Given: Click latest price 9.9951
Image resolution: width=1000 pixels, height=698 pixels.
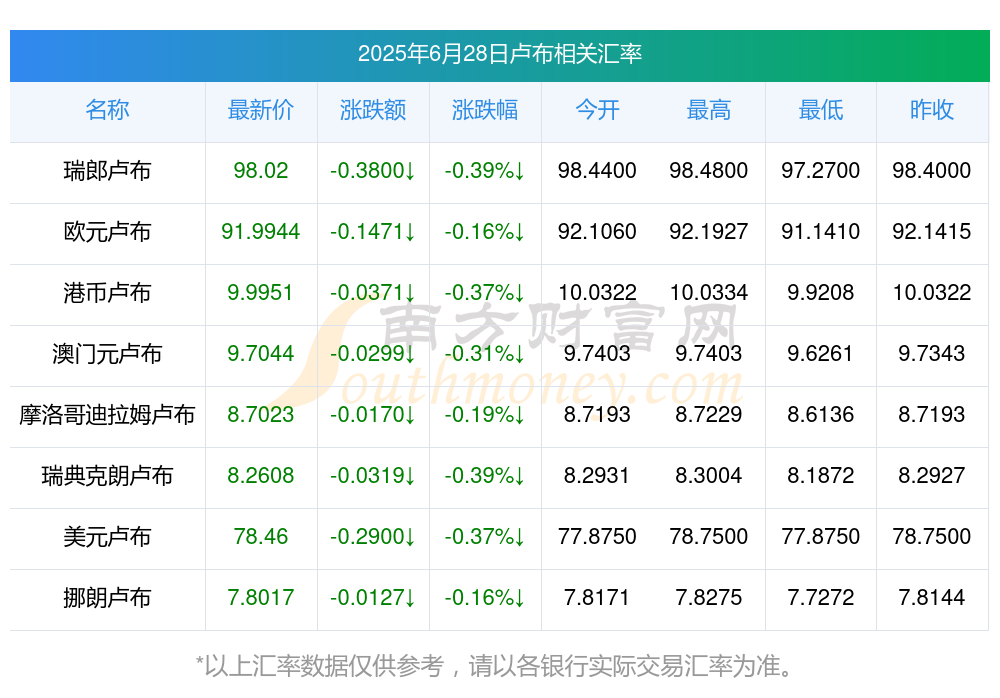Looking at the screenshot, I should 261,292.
